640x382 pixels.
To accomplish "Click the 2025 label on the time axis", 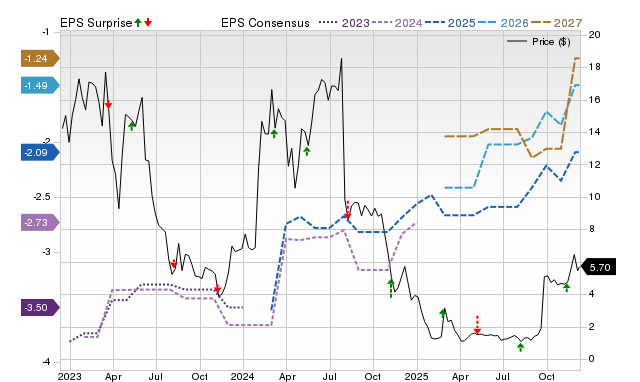I will [417, 376].
